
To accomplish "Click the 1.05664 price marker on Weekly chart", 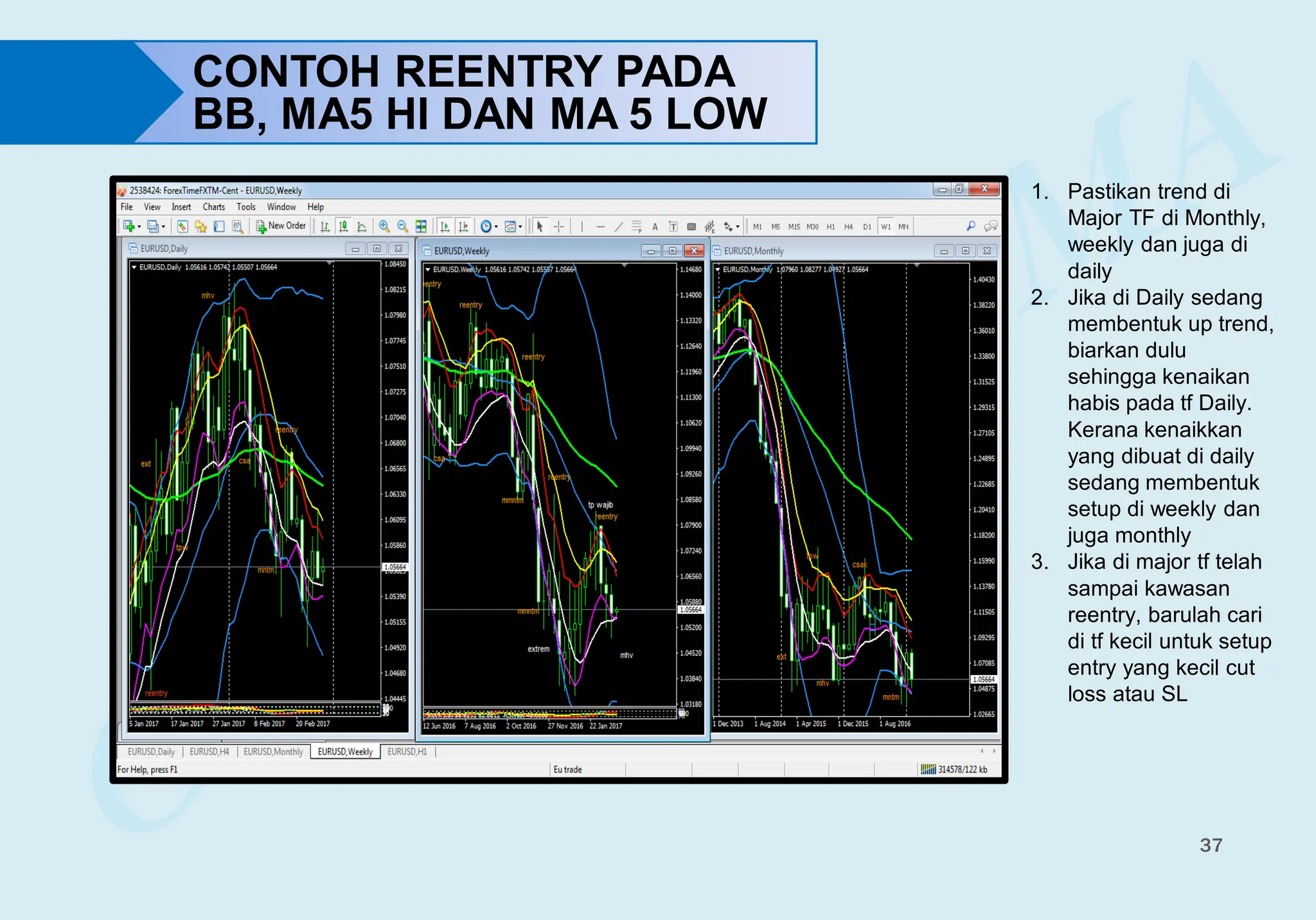I will coord(691,609).
